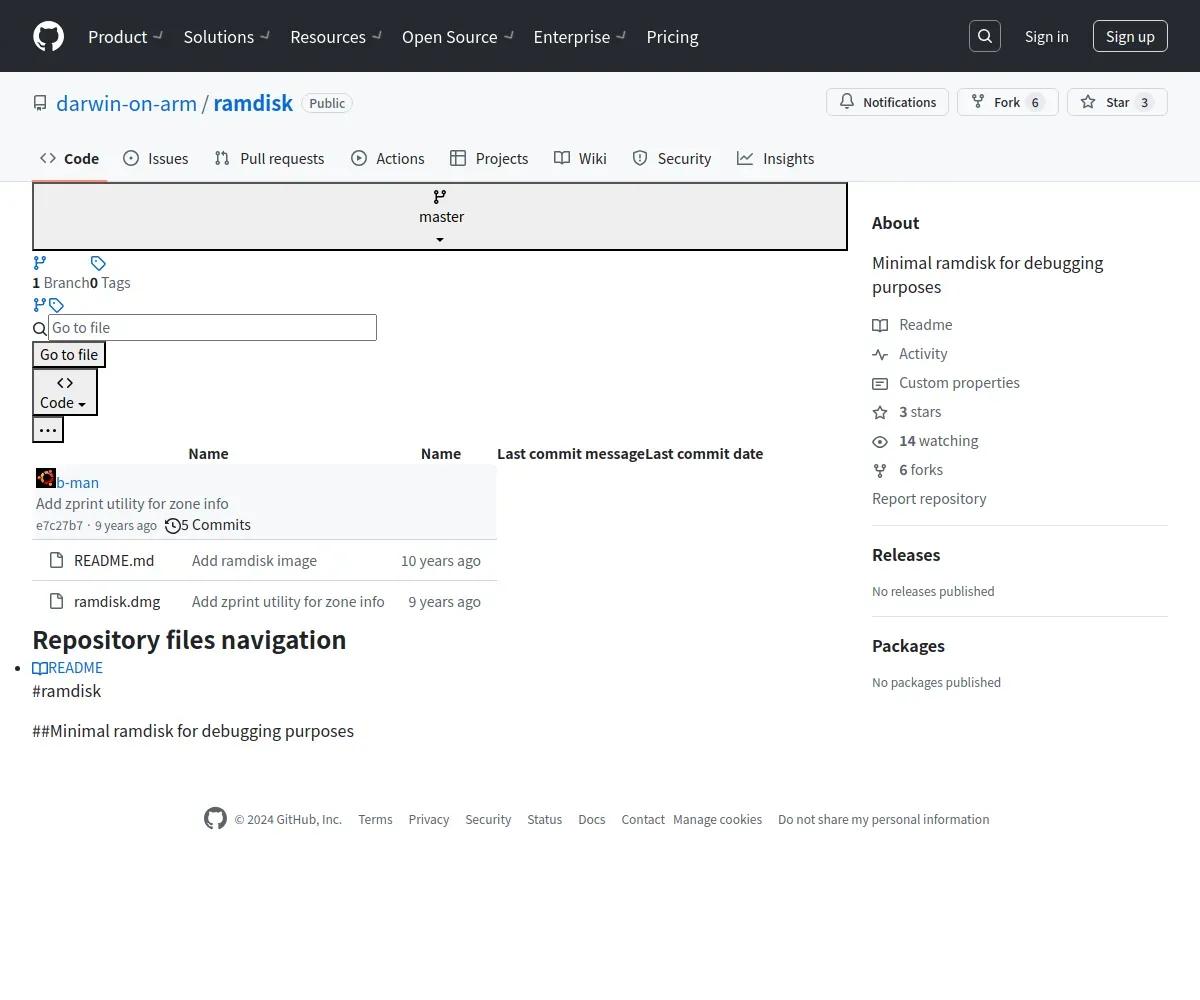Click the file icon beside ramdisk.dmg
Viewport: 1200px width, 1000px height.
(x=56, y=601)
